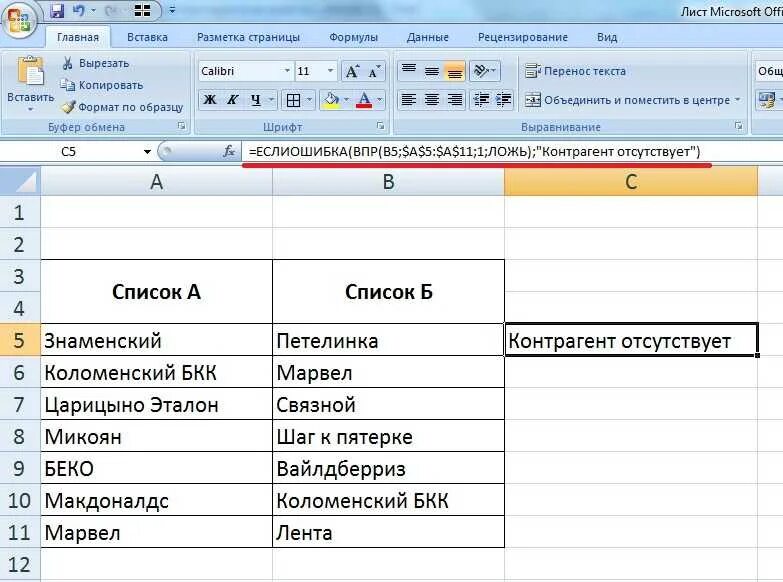Image resolution: width=783 pixels, height=582 pixels.
Task: Switch to the Главная tab
Action: coord(78,37)
